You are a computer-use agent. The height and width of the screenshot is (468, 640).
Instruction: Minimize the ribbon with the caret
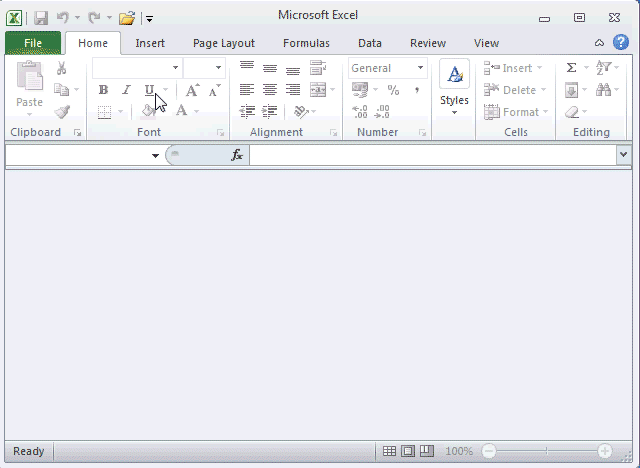599,43
